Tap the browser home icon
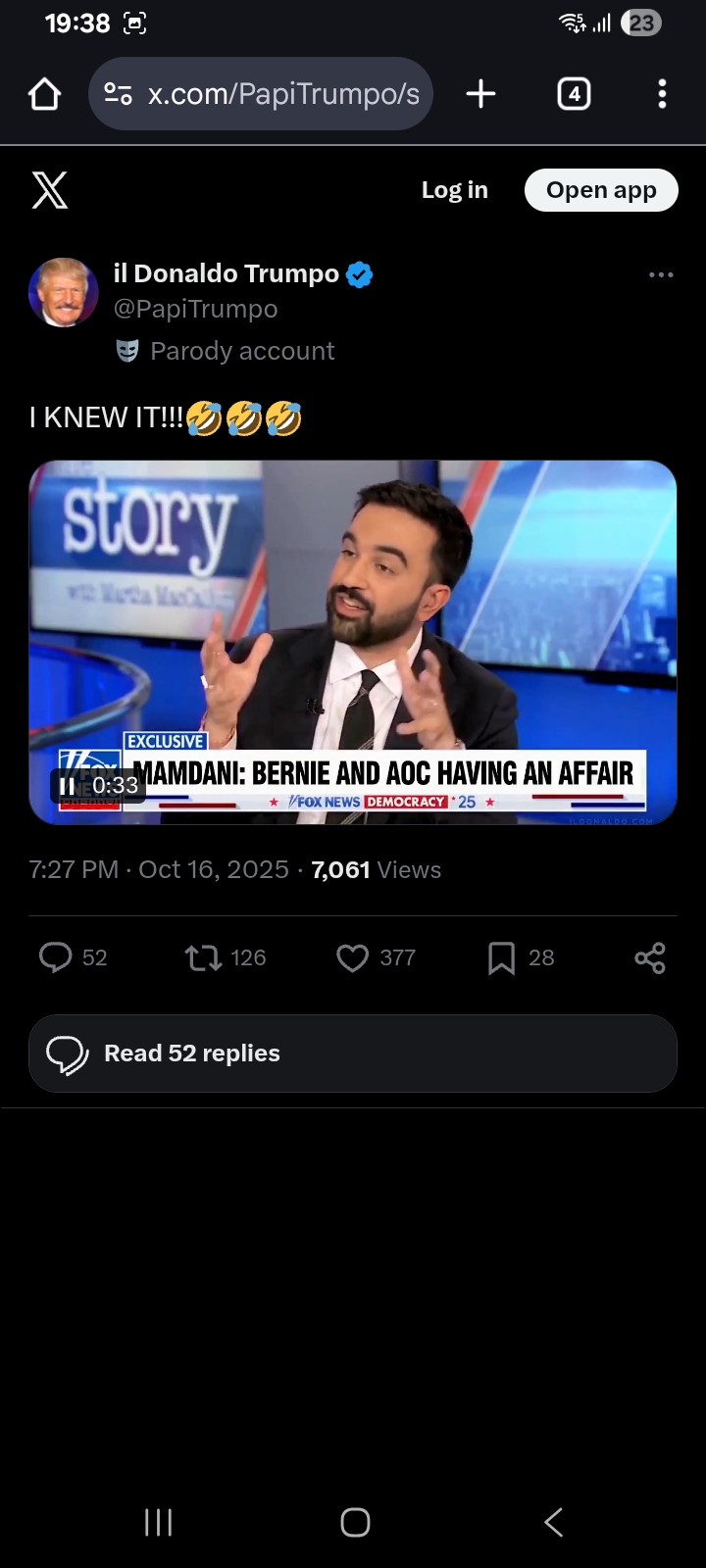Image resolution: width=706 pixels, height=1568 pixels. click(45, 94)
